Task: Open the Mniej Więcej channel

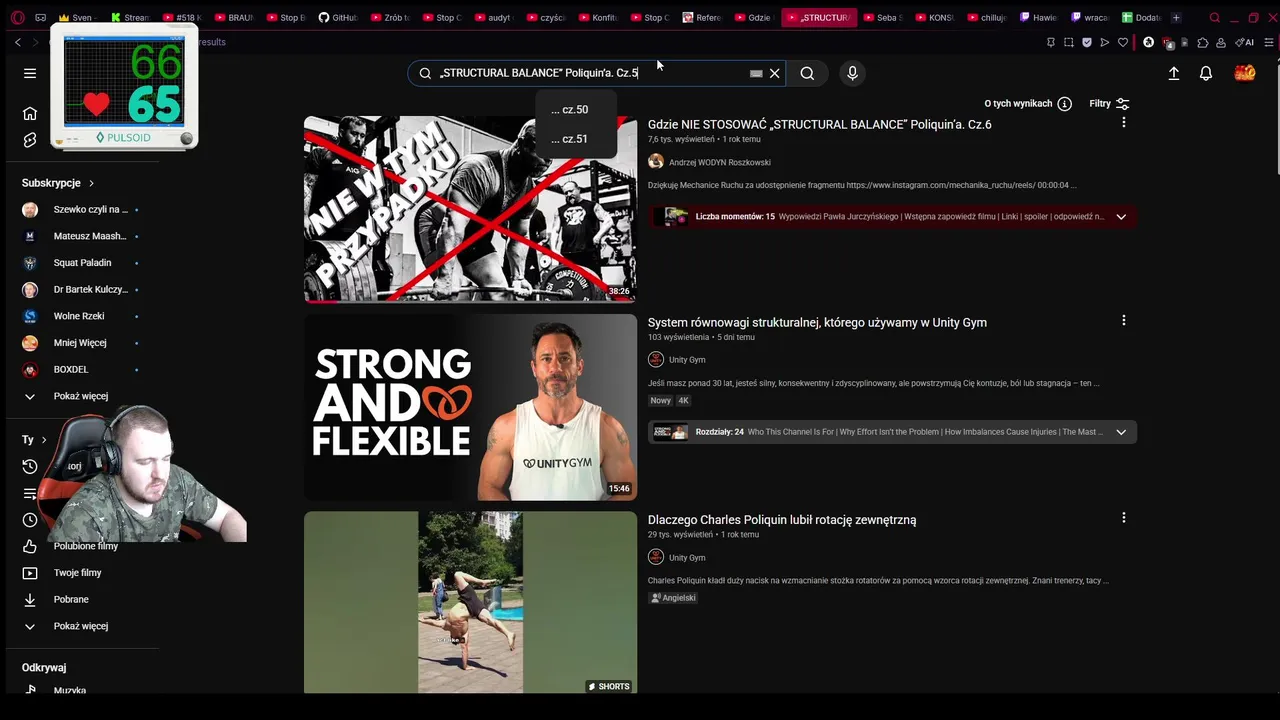Action: (x=80, y=343)
